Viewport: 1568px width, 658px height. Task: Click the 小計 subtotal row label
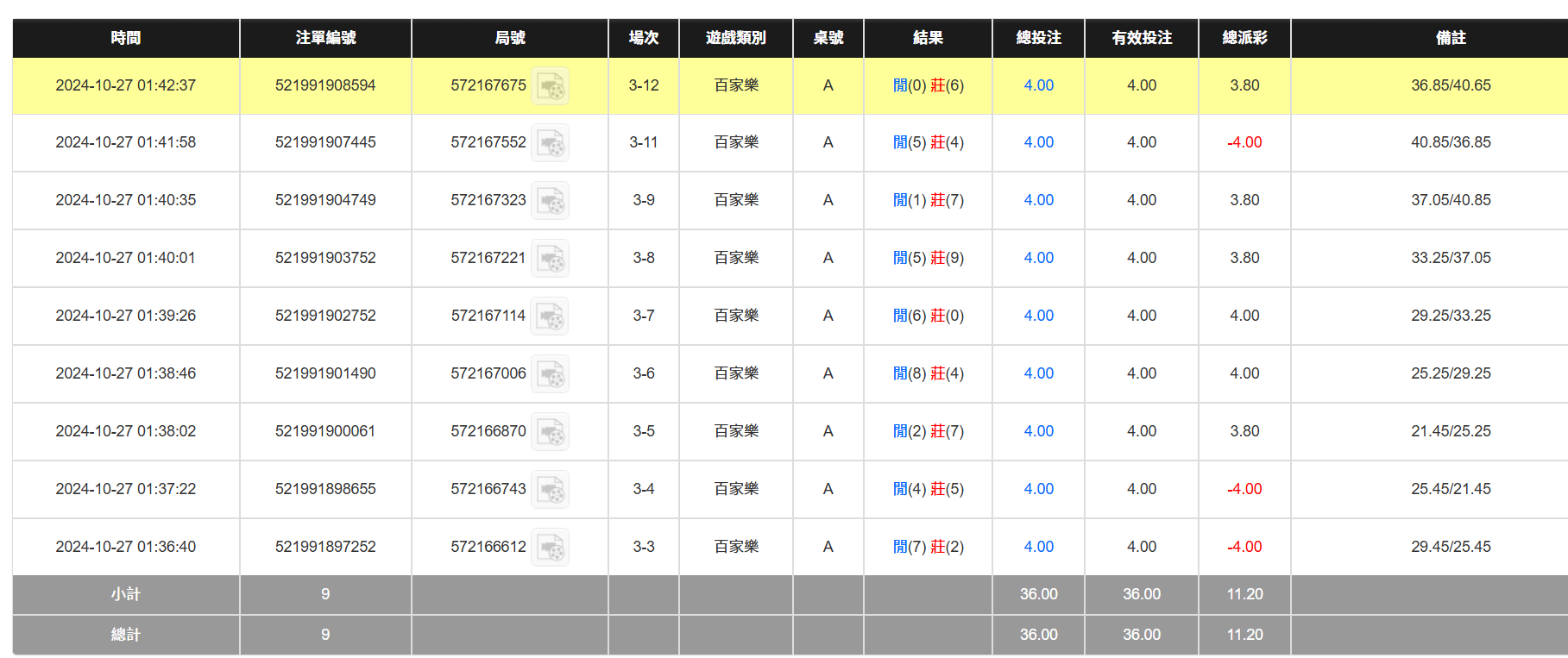(126, 594)
